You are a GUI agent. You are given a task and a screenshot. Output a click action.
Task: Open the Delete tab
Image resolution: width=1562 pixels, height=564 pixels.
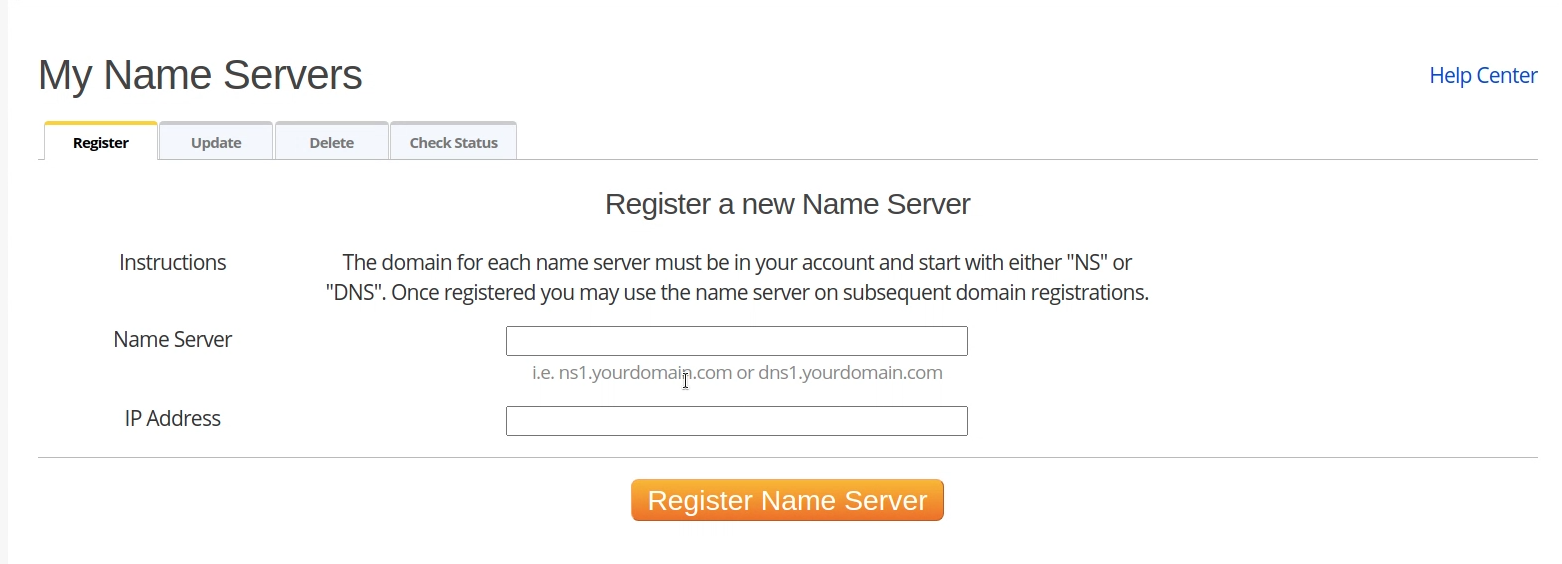tap(332, 142)
